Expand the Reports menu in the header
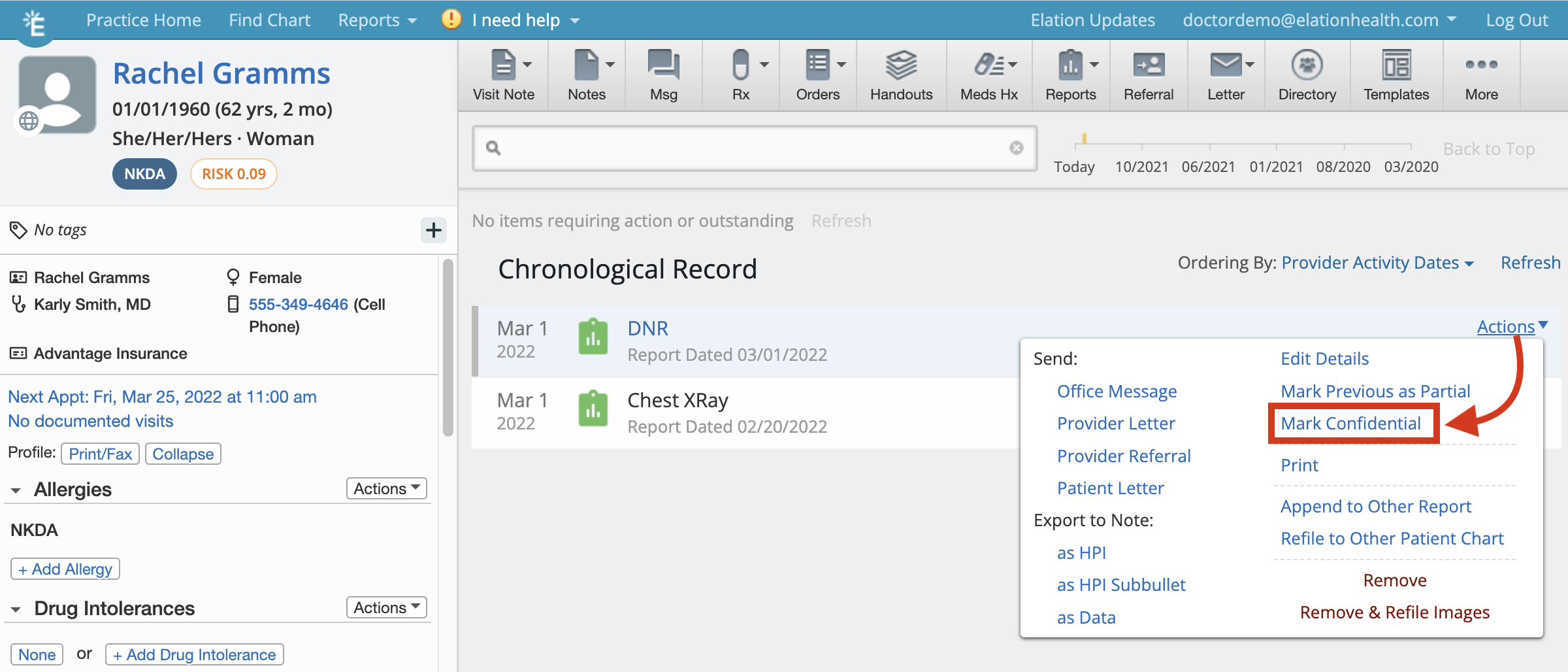1568x672 pixels. pyautogui.click(x=376, y=20)
